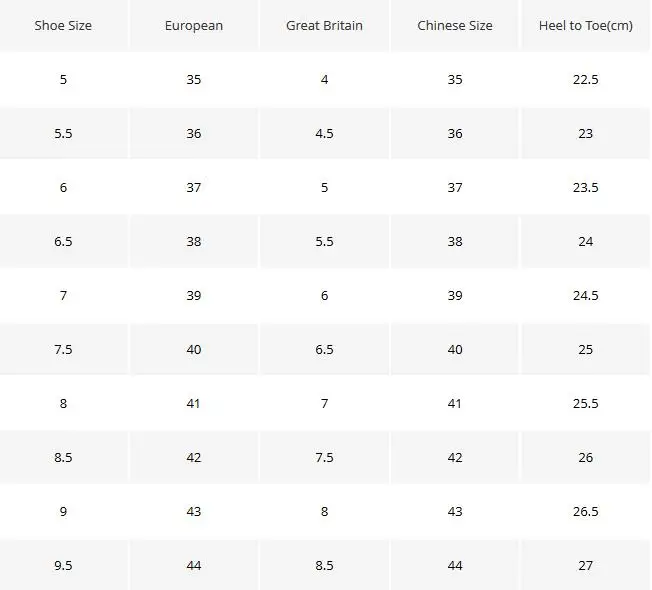The image size is (652, 590).
Task: Click the Shoe Size column header
Action: (x=63, y=25)
